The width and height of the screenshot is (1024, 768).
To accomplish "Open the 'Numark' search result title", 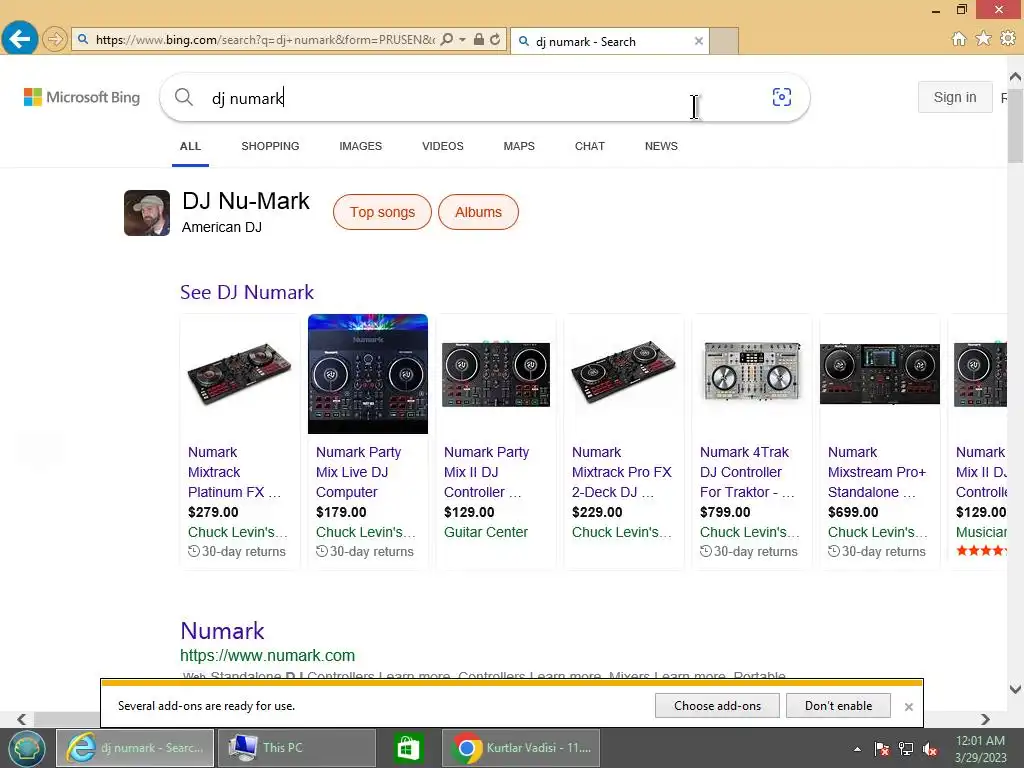I will click(x=223, y=631).
